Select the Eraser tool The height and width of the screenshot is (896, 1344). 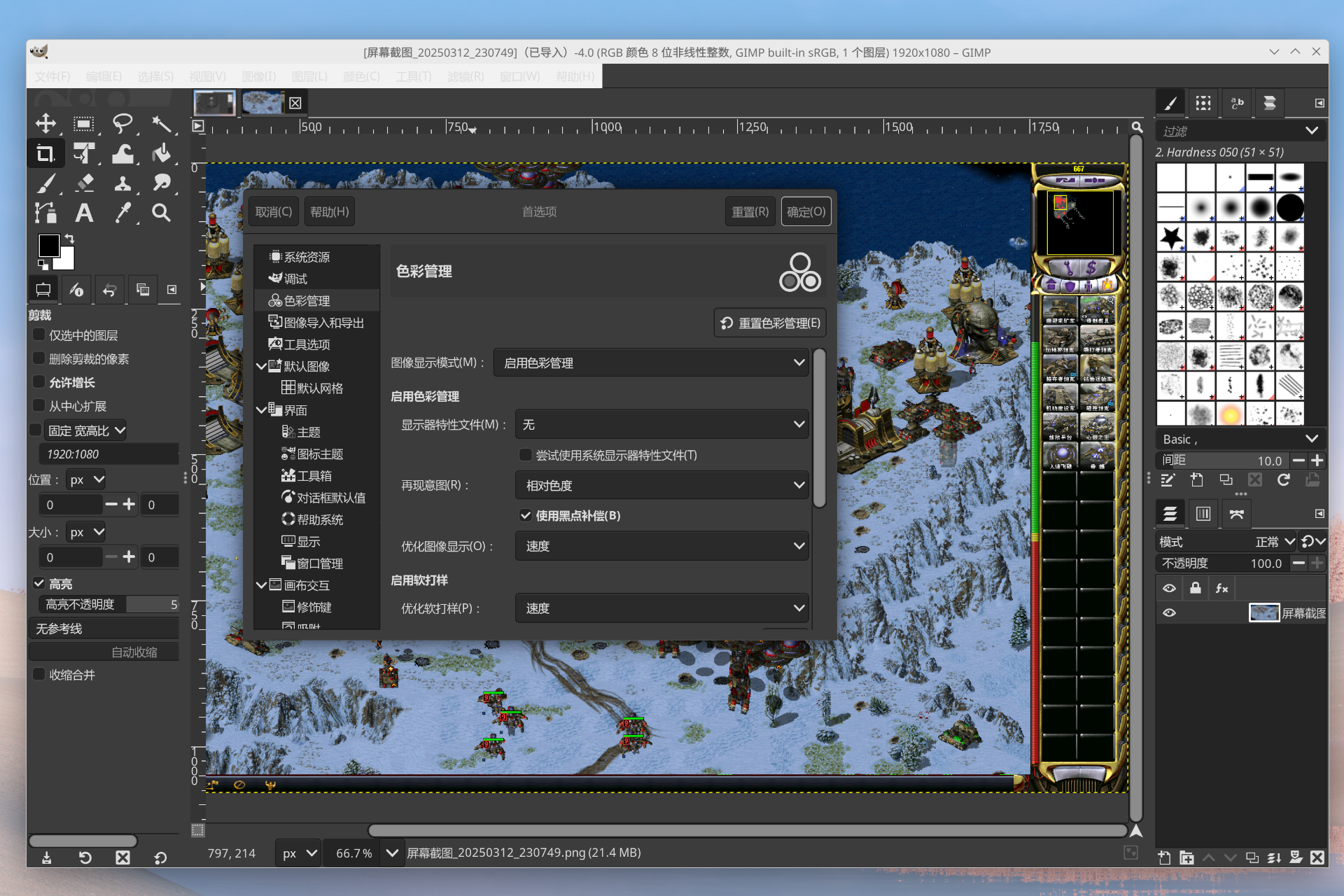pyautogui.click(x=84, y=183)
